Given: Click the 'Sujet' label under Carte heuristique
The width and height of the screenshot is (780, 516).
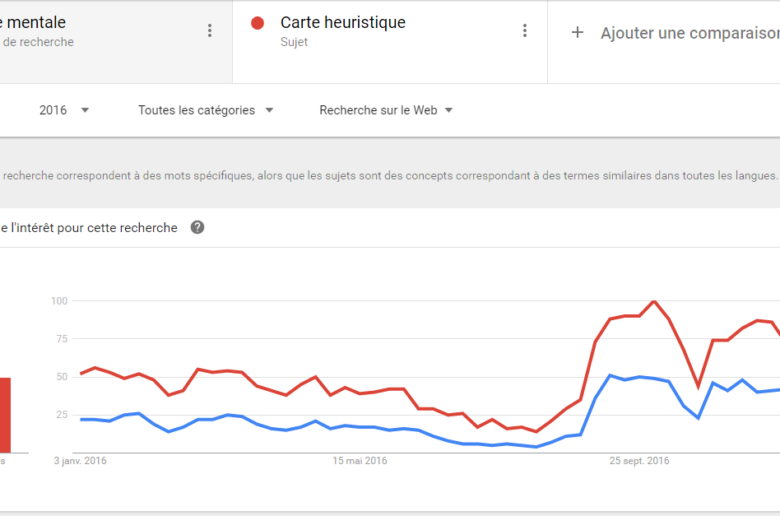Looking at the screenshot, I should 294,42.
